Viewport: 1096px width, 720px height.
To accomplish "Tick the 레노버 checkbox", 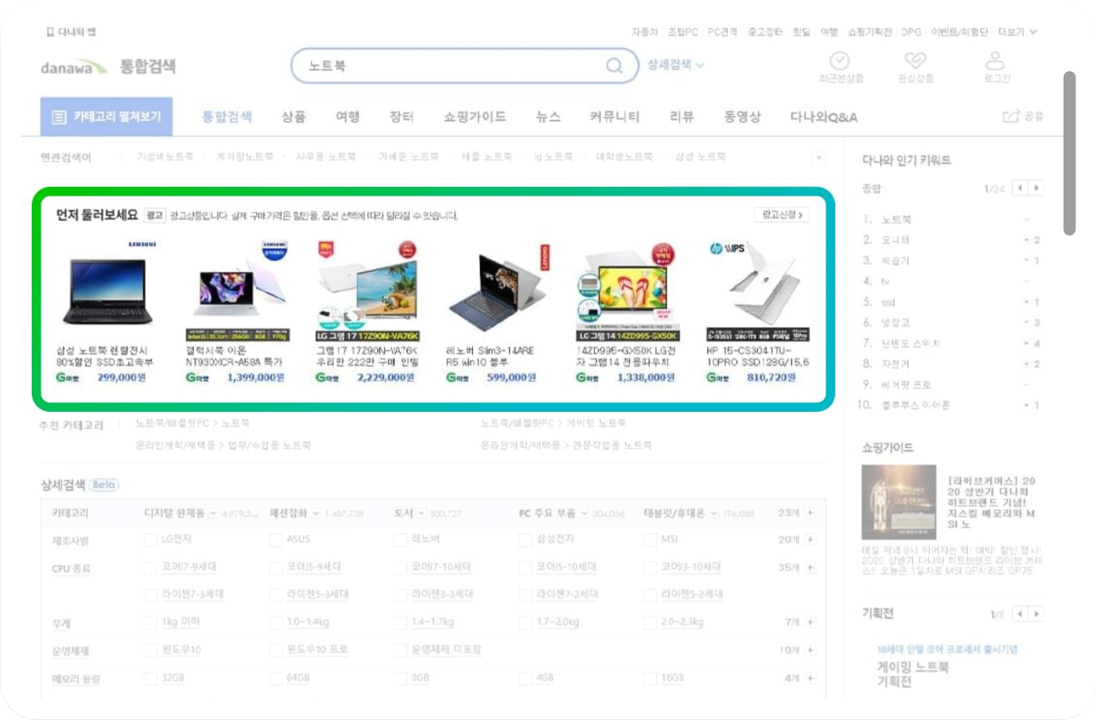I will point(401,540).
